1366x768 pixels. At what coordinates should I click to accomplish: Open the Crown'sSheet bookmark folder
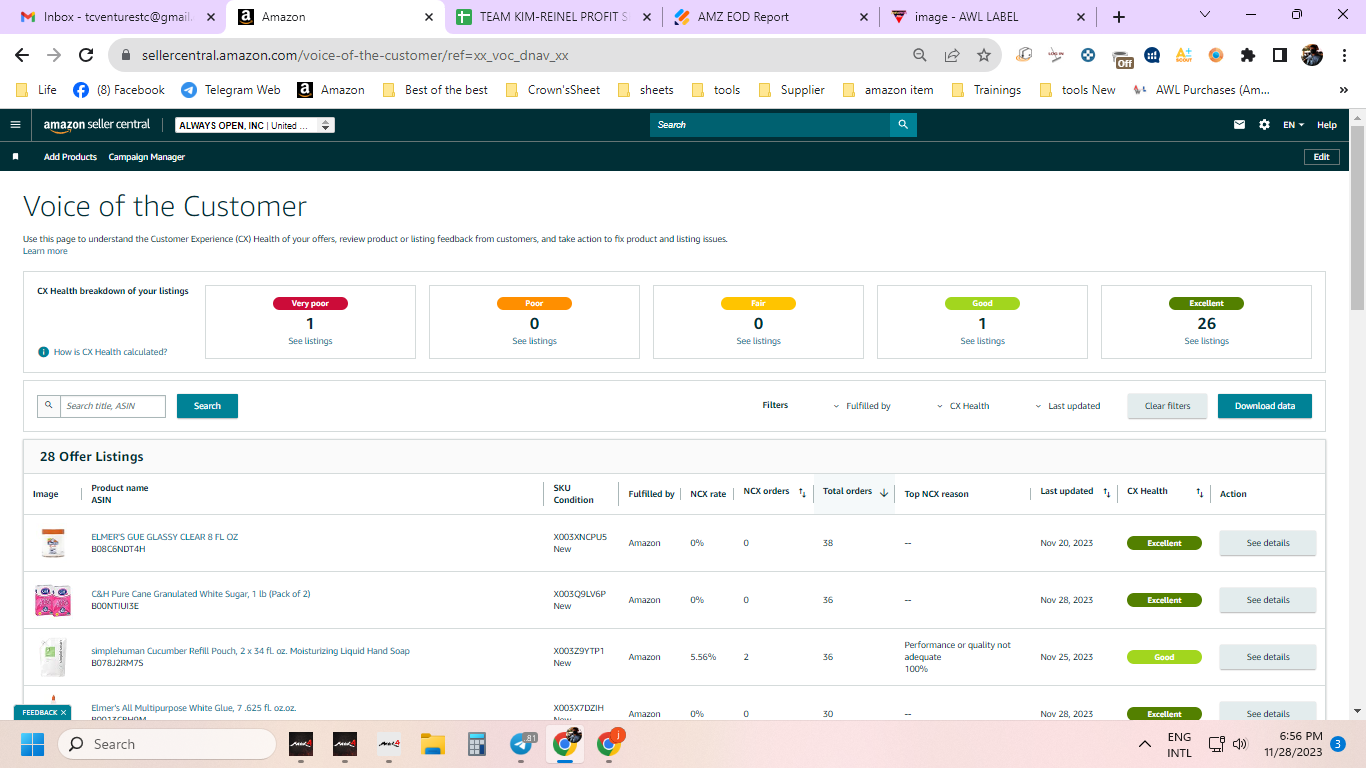553,90
